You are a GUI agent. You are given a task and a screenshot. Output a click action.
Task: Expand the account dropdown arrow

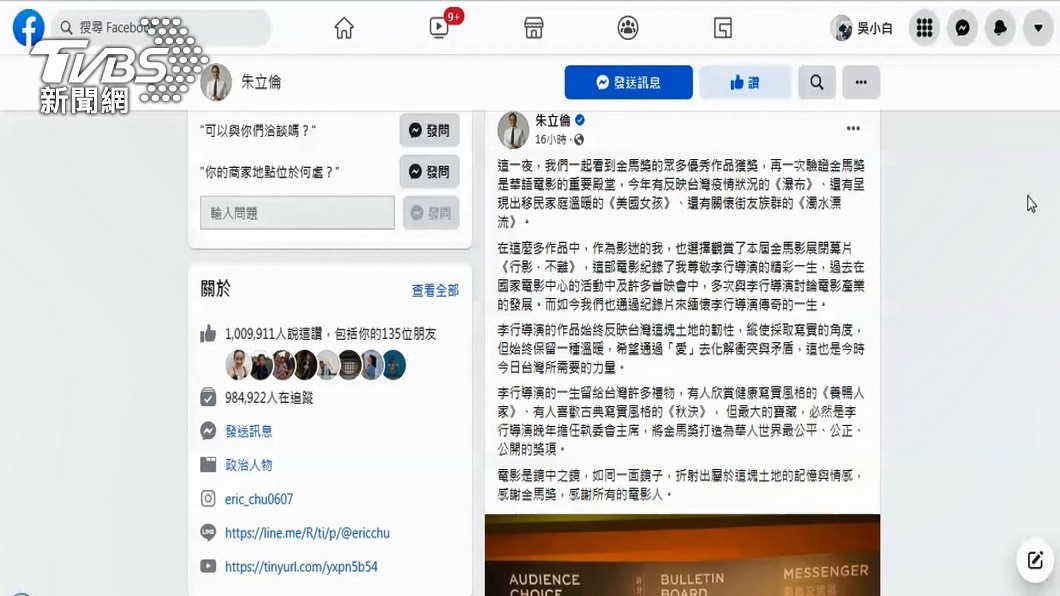click(1038, 28)
